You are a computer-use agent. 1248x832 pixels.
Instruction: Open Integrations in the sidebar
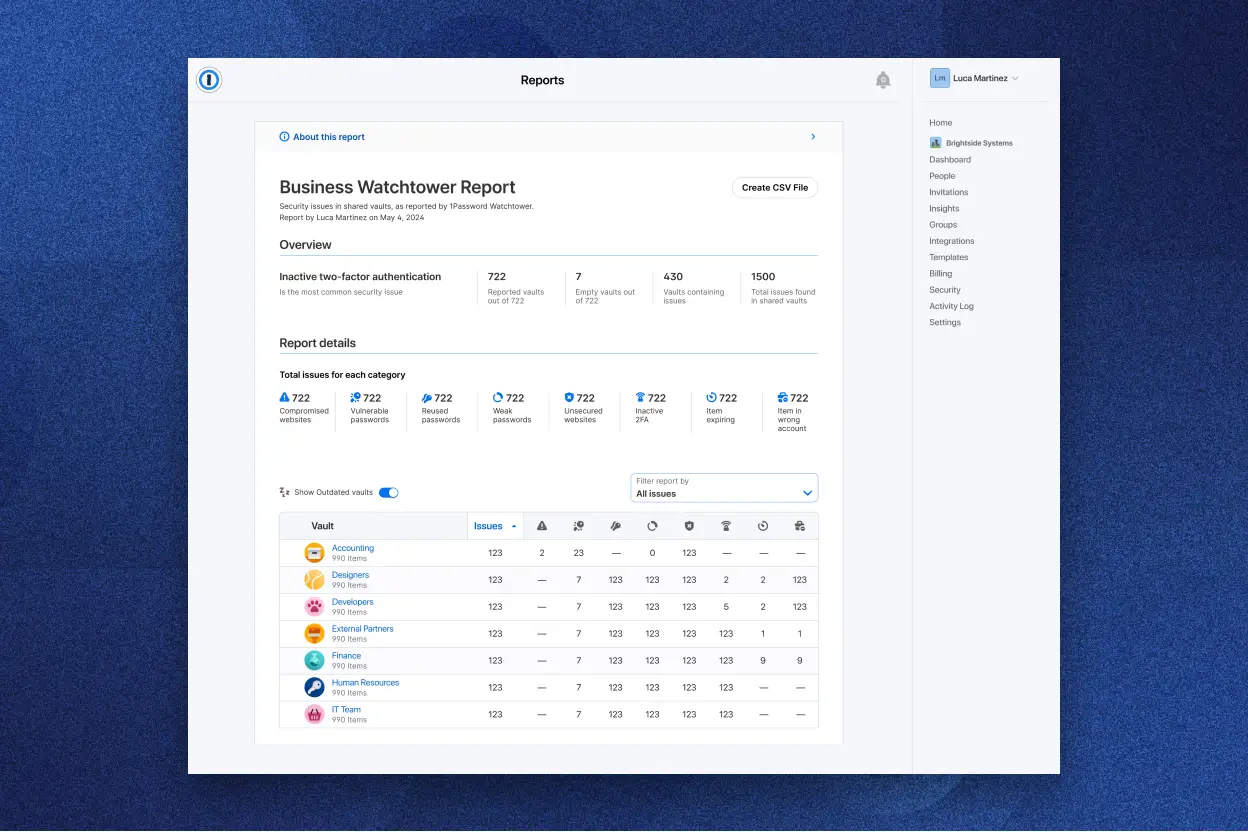point(952,241)
